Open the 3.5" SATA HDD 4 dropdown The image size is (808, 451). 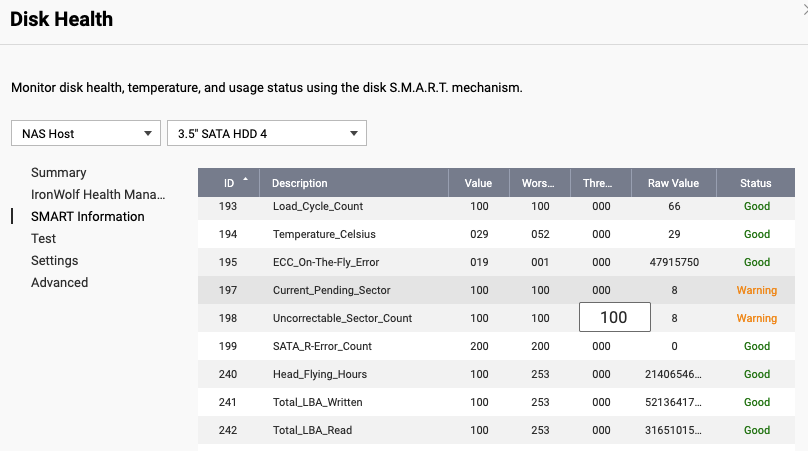[267, 133]
